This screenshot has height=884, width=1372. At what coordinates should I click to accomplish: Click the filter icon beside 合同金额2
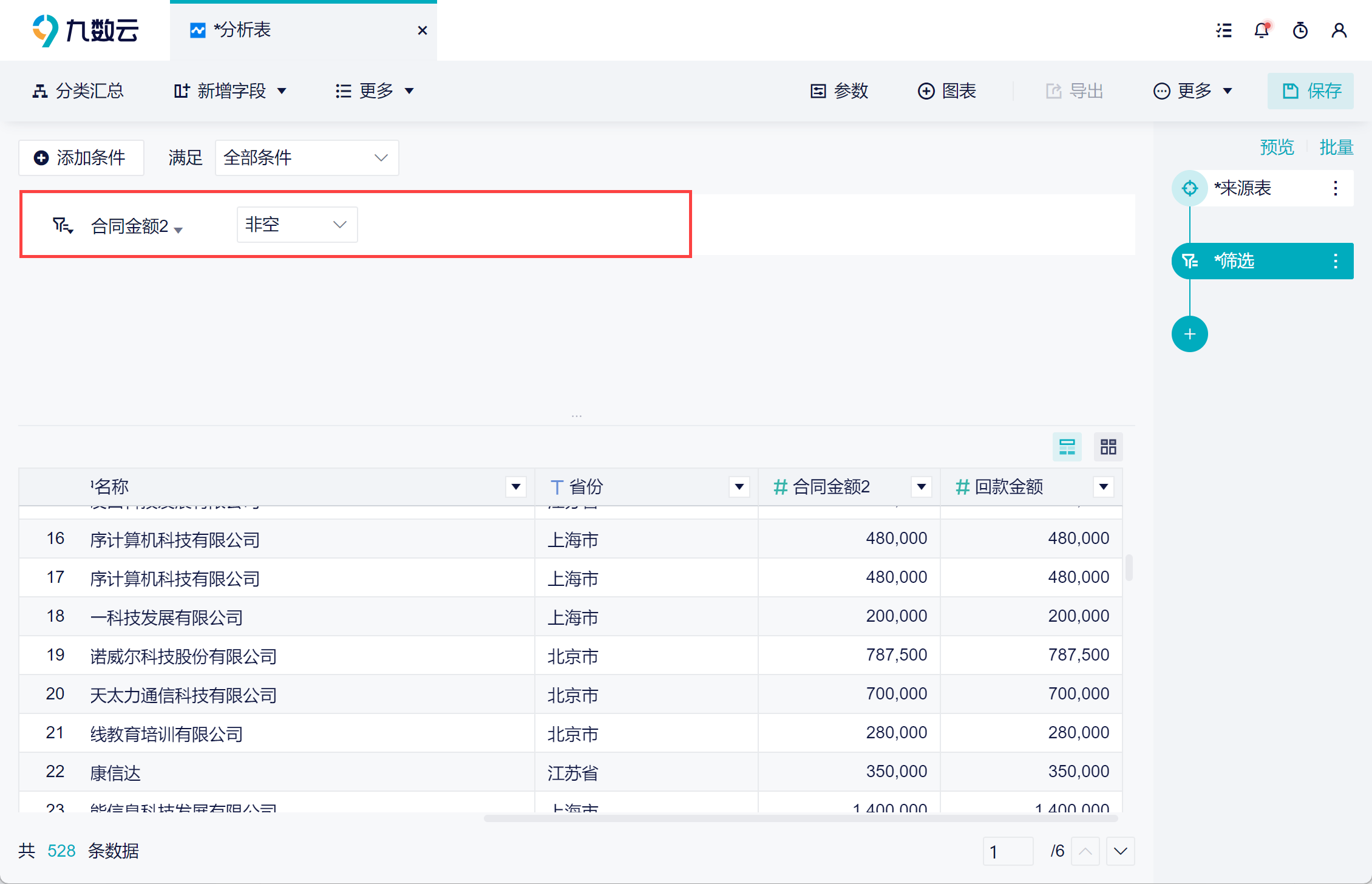click(63, 226)
